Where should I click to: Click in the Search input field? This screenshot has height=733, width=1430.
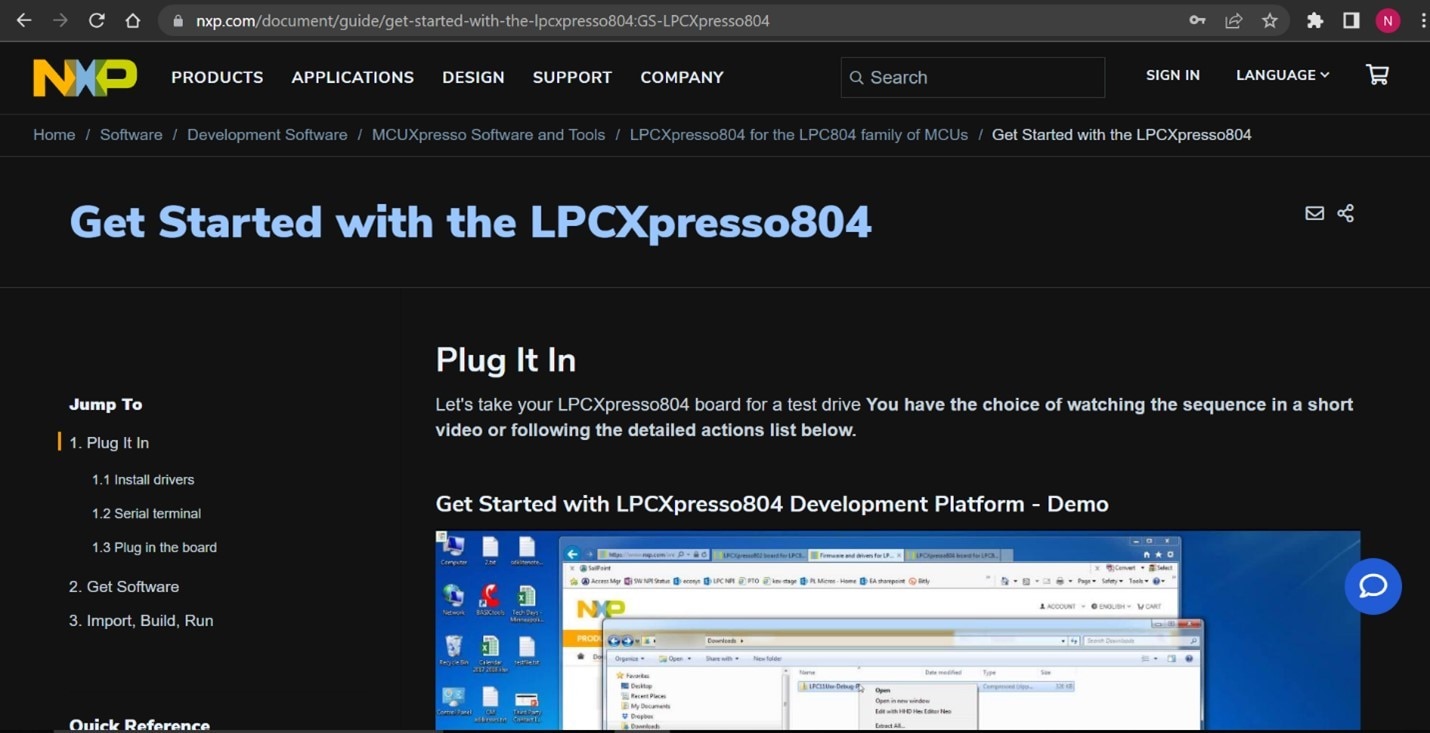(973, 77)
